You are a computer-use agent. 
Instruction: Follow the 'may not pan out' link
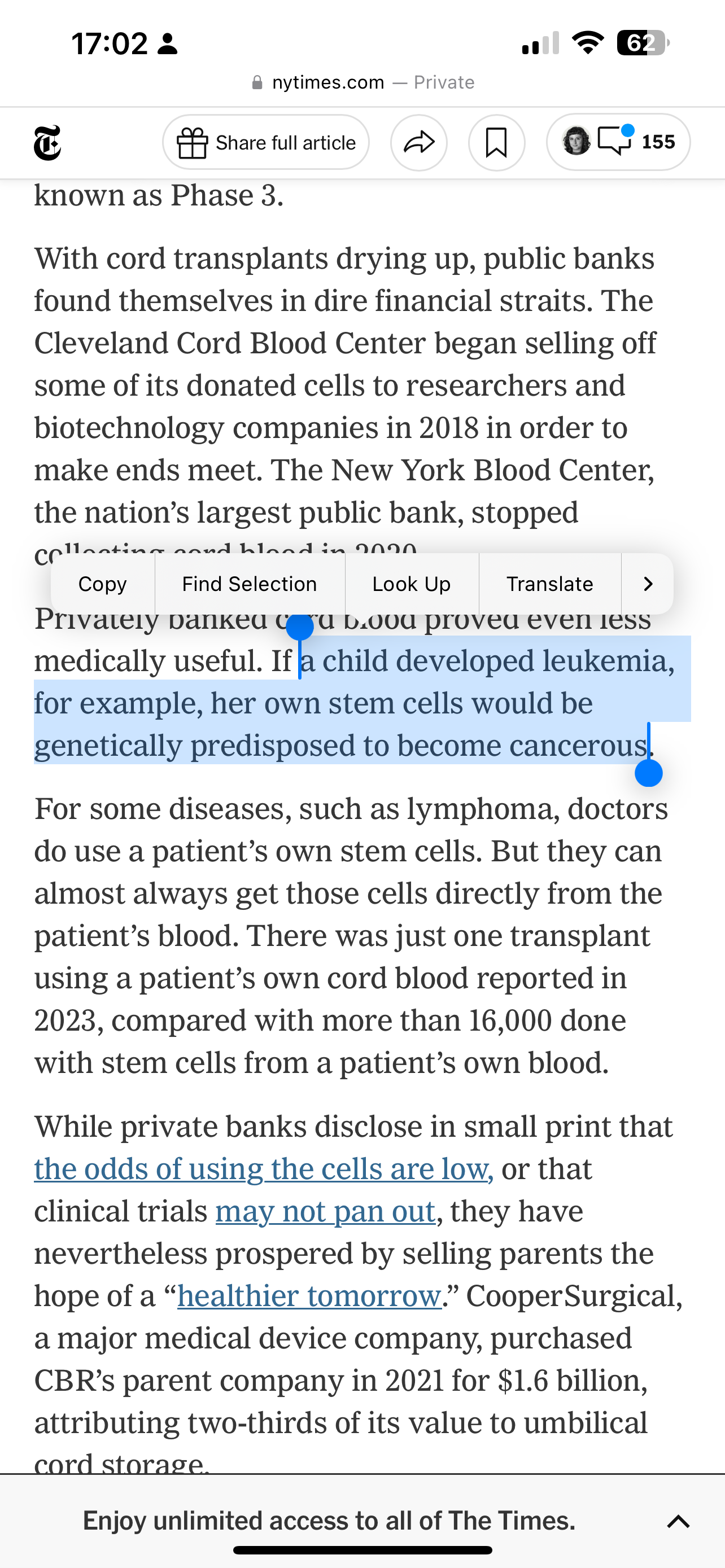(x=325, y=1211)
